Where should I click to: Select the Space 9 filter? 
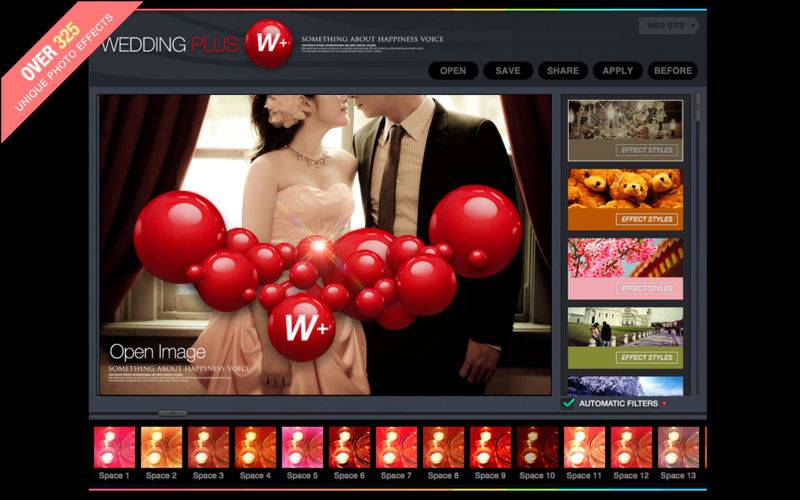pos(490,447)
